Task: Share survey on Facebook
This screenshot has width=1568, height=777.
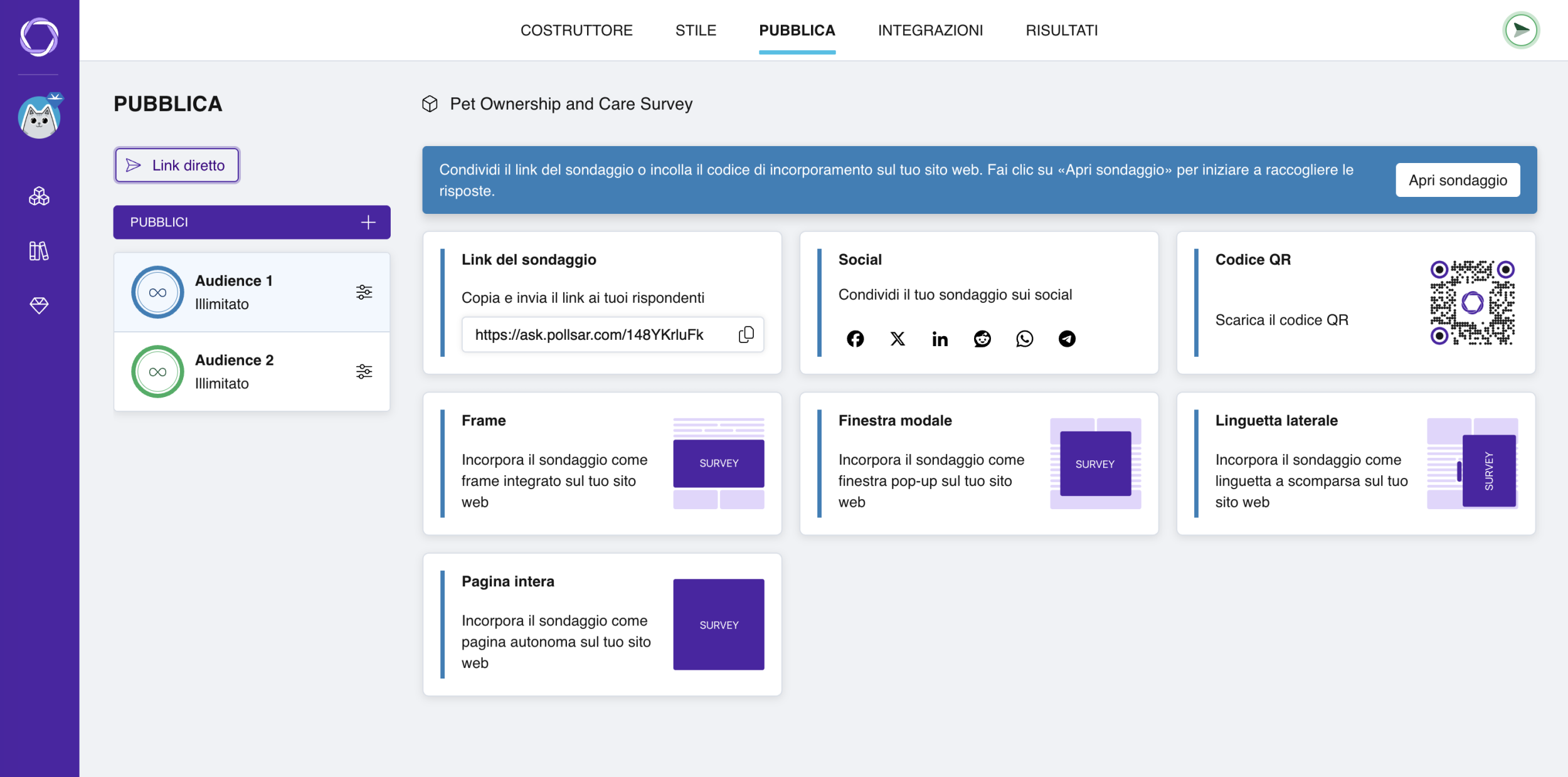Action: pos(855,339)
